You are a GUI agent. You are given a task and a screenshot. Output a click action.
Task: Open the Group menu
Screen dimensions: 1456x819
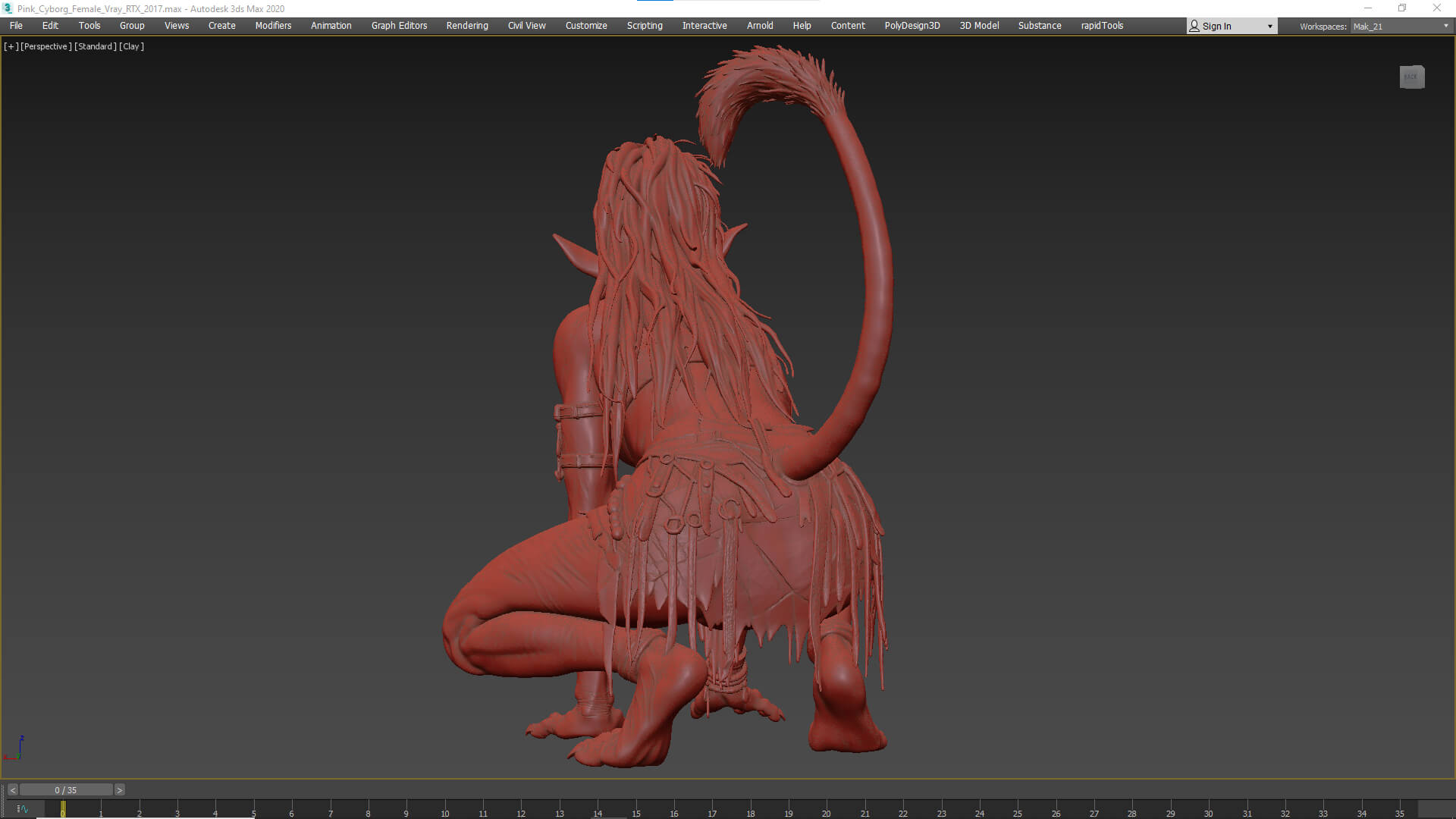pyautogui.click(x=132, y=26)
